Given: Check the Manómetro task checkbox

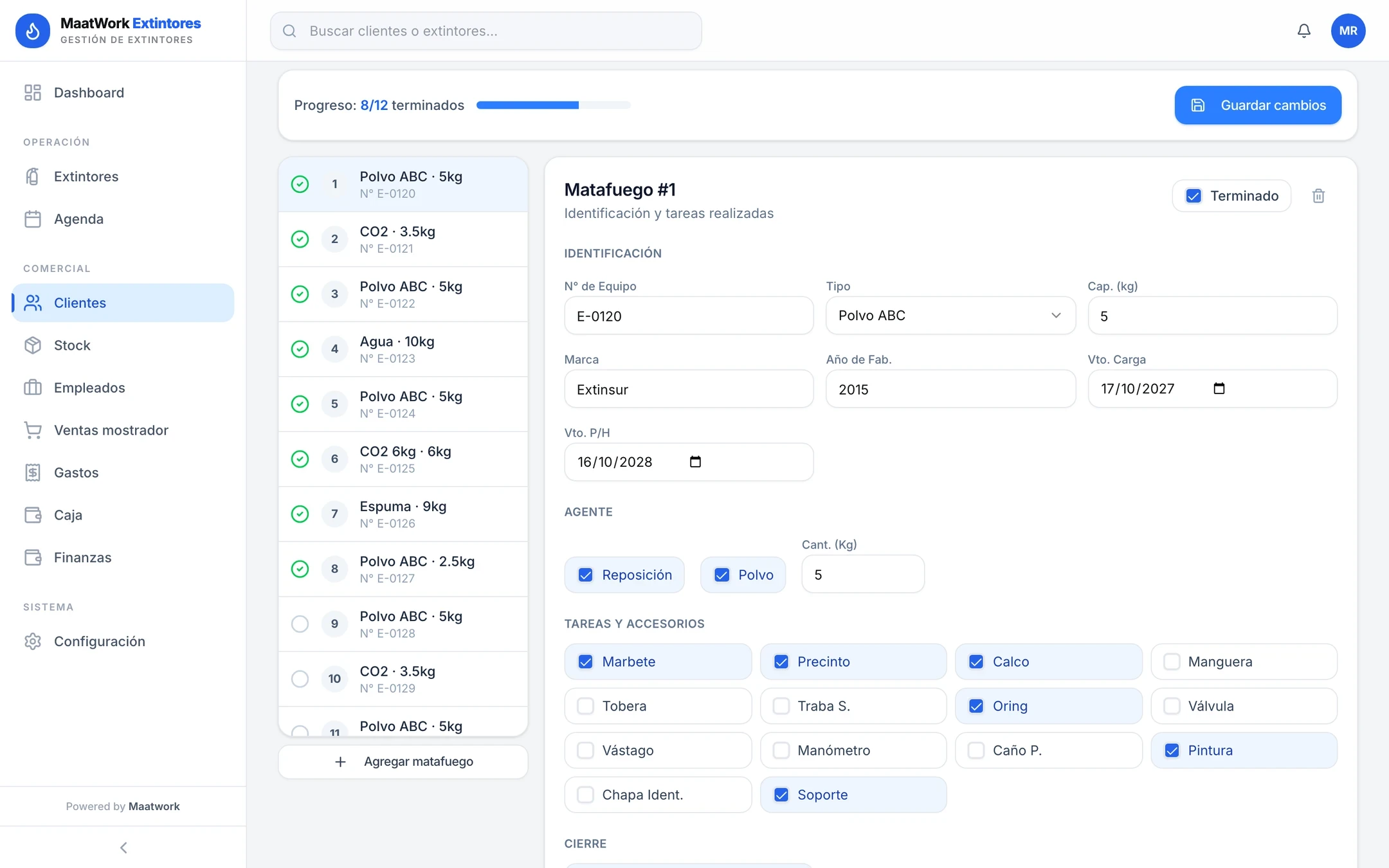Looking at the screenshot, I should point(781,750).
